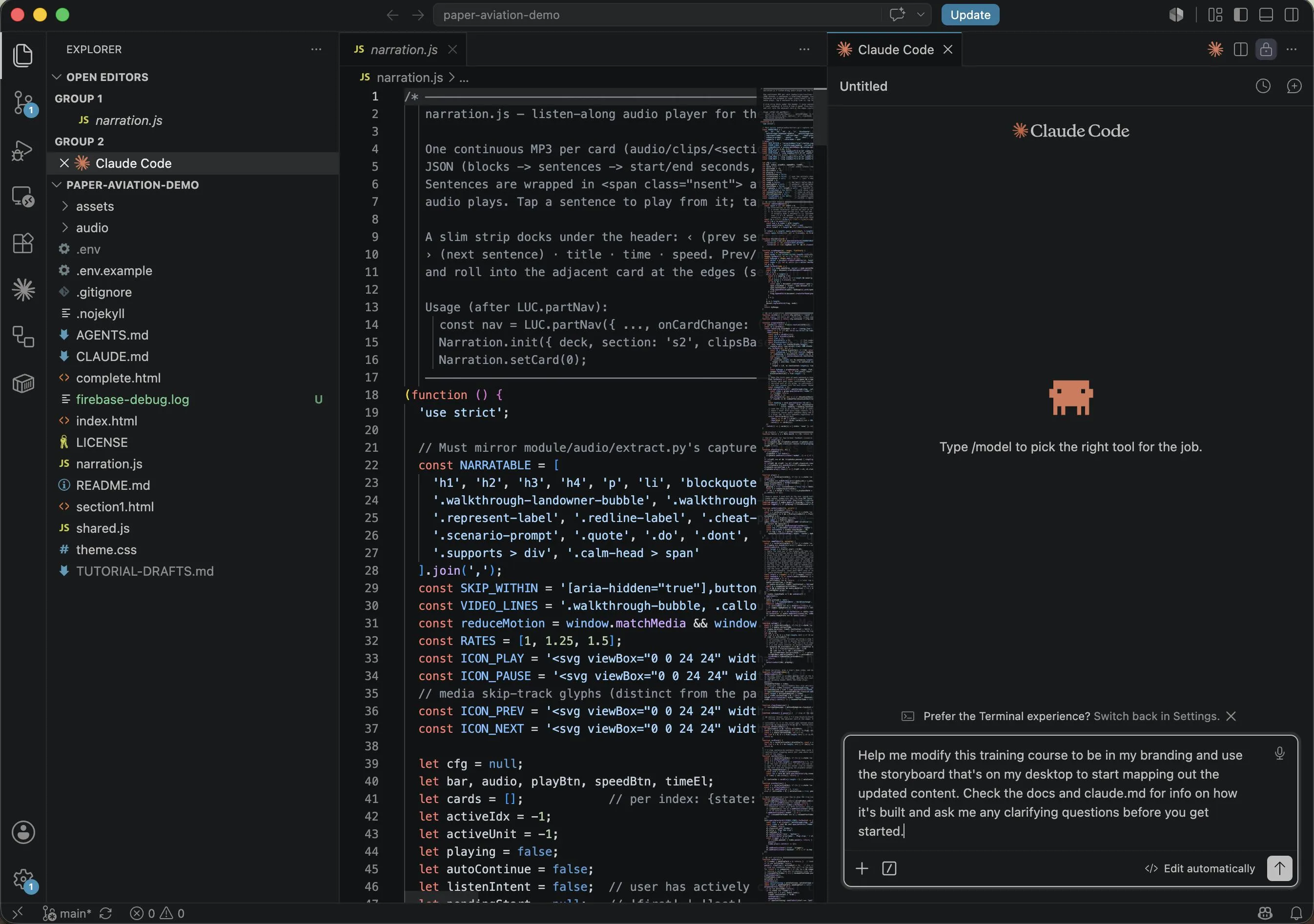Send the prompt with the arrow button
The height and width of the screenshot is (924, 1314).
point(1280,868)
